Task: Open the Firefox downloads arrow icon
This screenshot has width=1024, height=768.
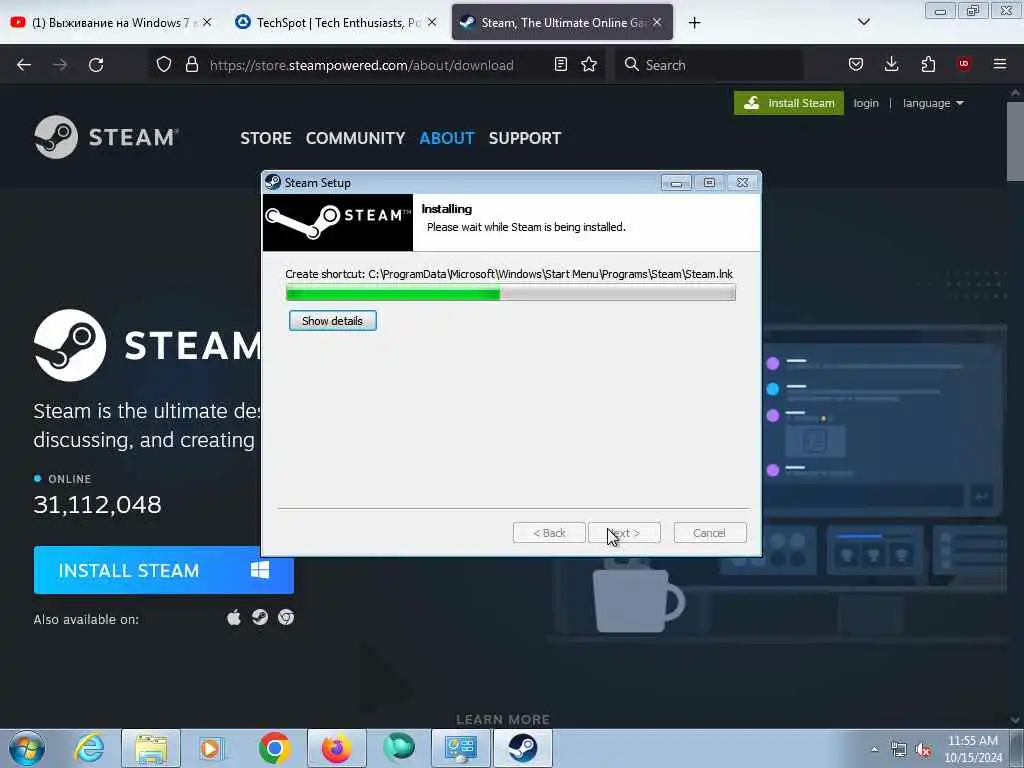Action: (x=891, y=65)
